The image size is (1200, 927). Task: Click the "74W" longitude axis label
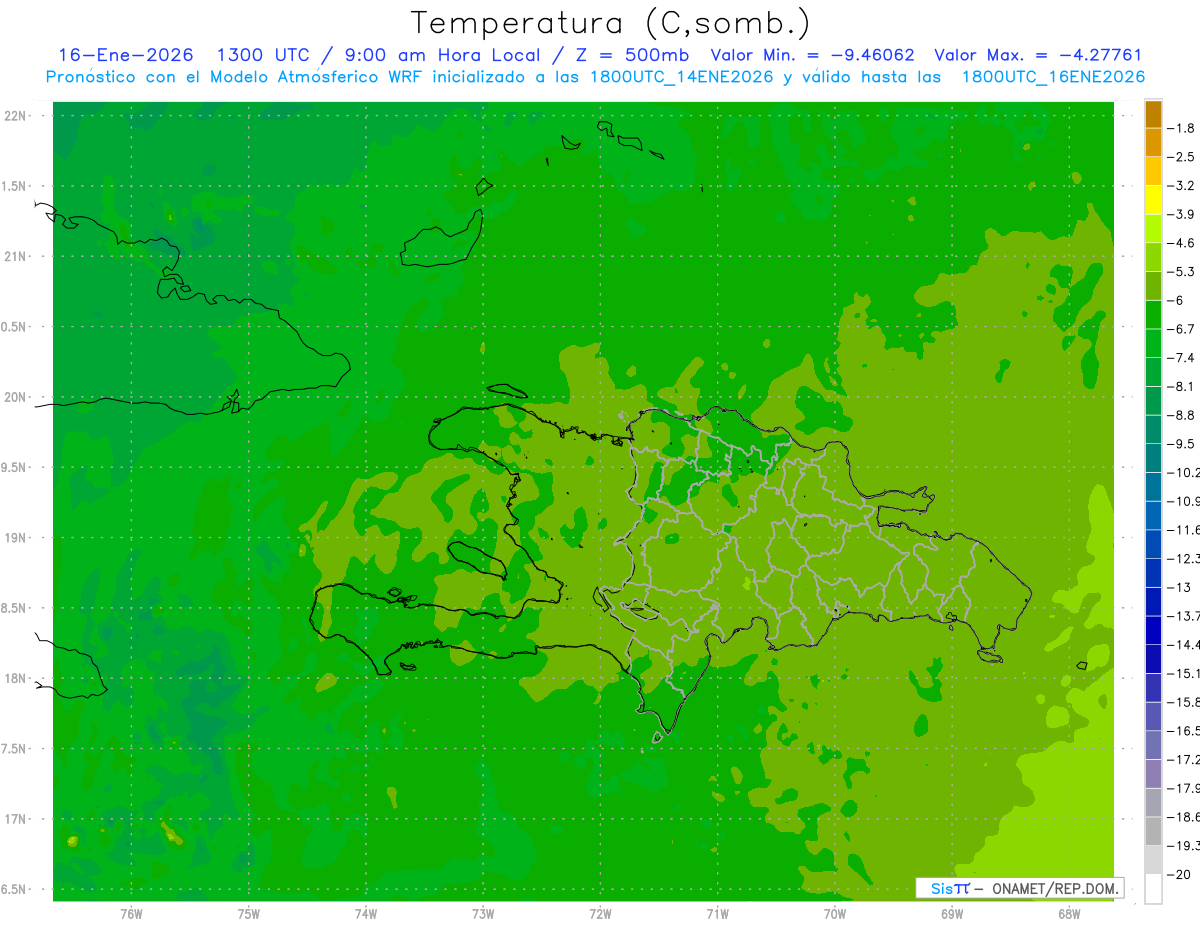coord(365,914)
